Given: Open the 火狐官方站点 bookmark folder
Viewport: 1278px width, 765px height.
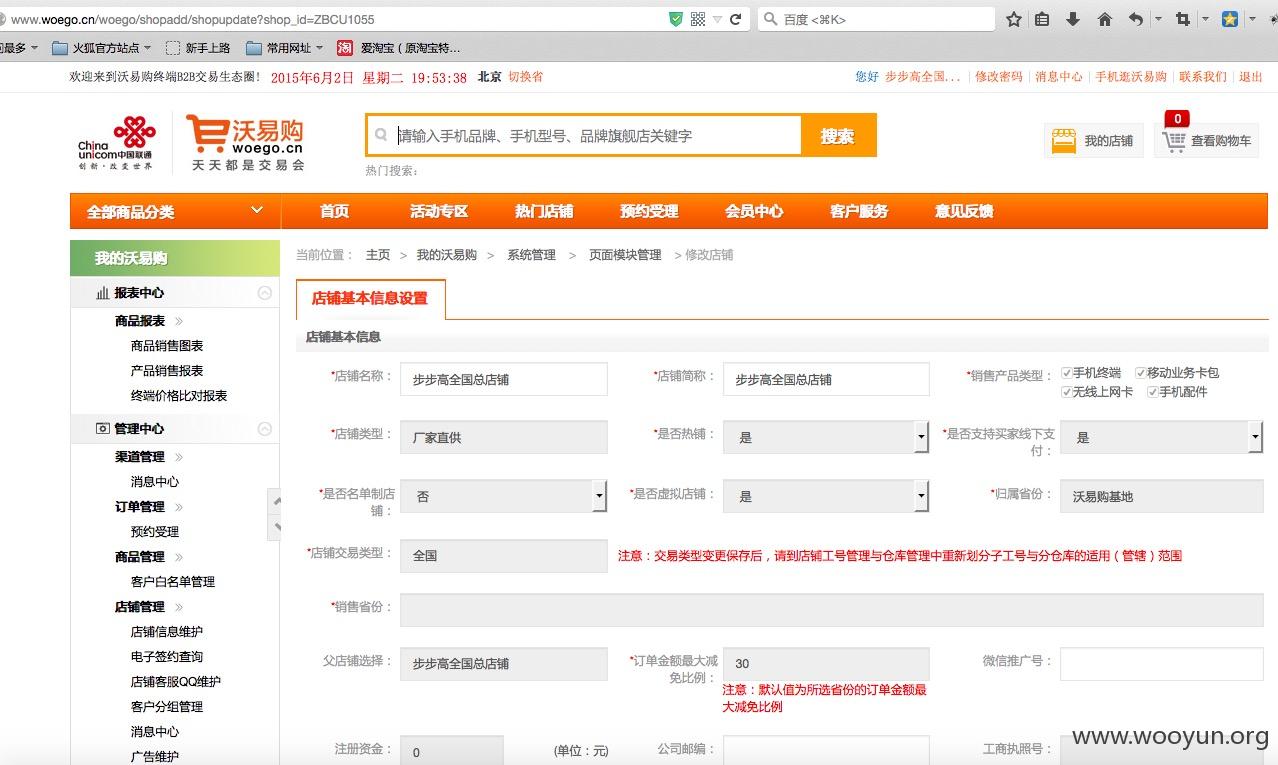Looking at the screenshot, I should tap(102, 47).
